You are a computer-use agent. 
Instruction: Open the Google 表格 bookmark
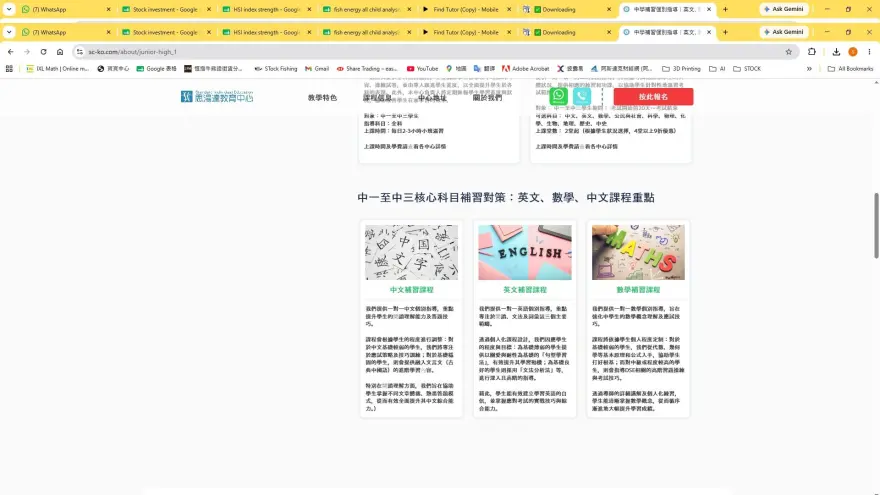point(156,68)
